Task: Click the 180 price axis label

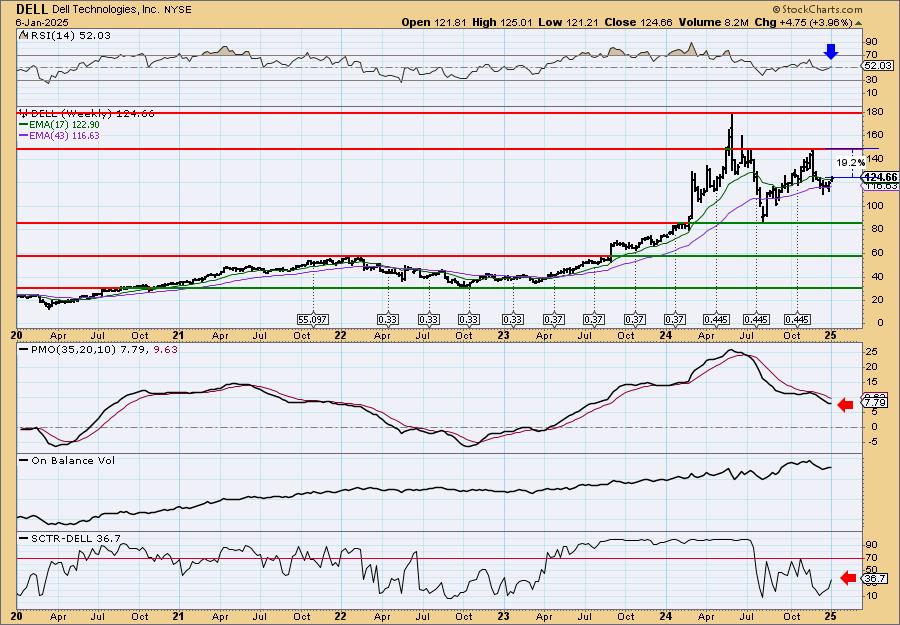Action: coord(874,112)
